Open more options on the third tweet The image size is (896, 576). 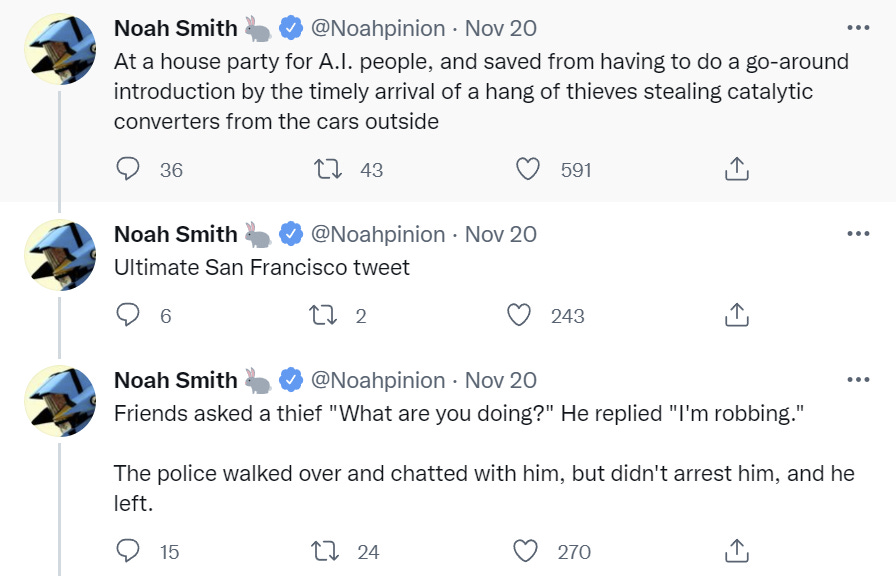[858, 380]
